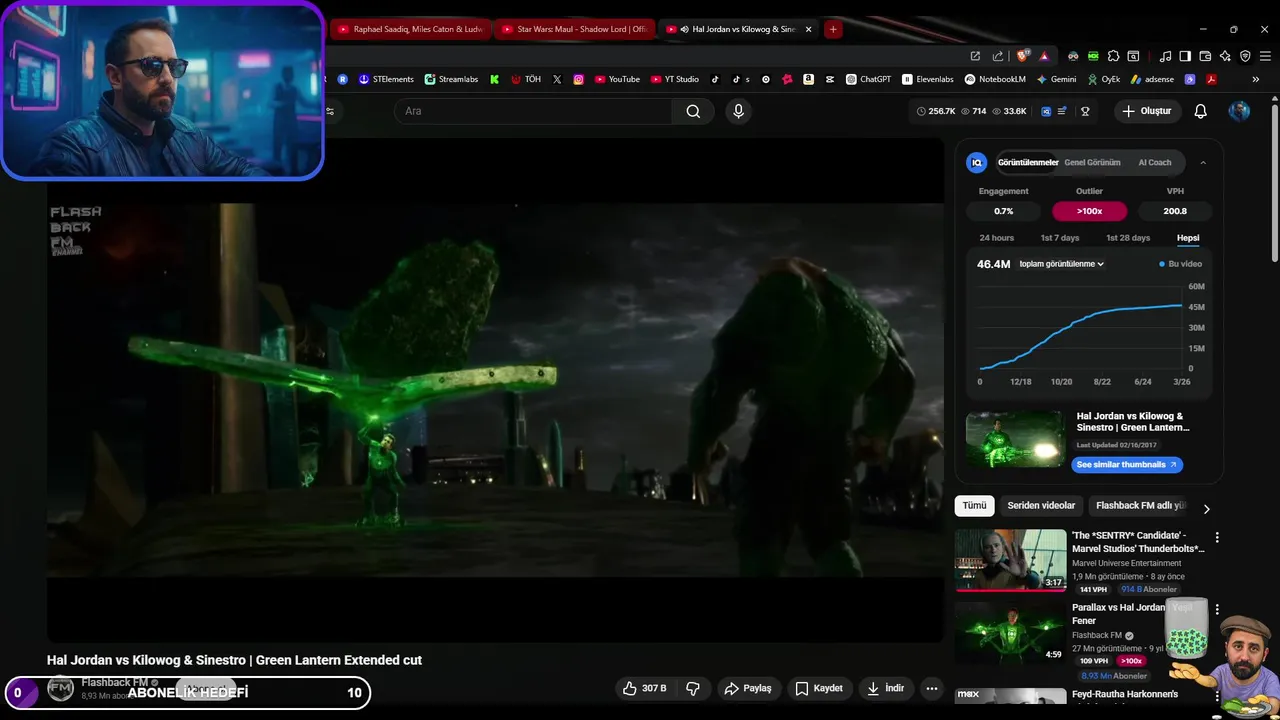Screen dimensions: 1280x720
Task: Toggle the browser sidebar panel icon
Action: pyautogui.click(x=1185, y=56)
